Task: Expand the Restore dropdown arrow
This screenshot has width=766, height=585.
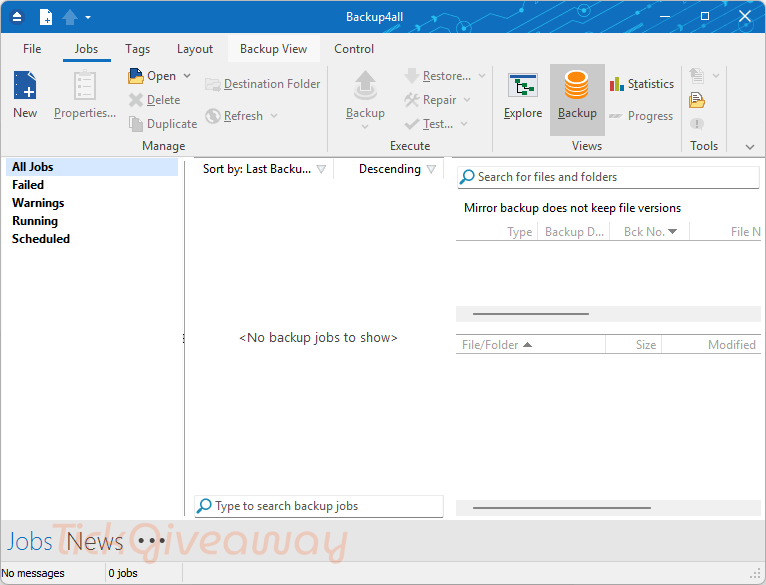Action: (x=482, y=76)
